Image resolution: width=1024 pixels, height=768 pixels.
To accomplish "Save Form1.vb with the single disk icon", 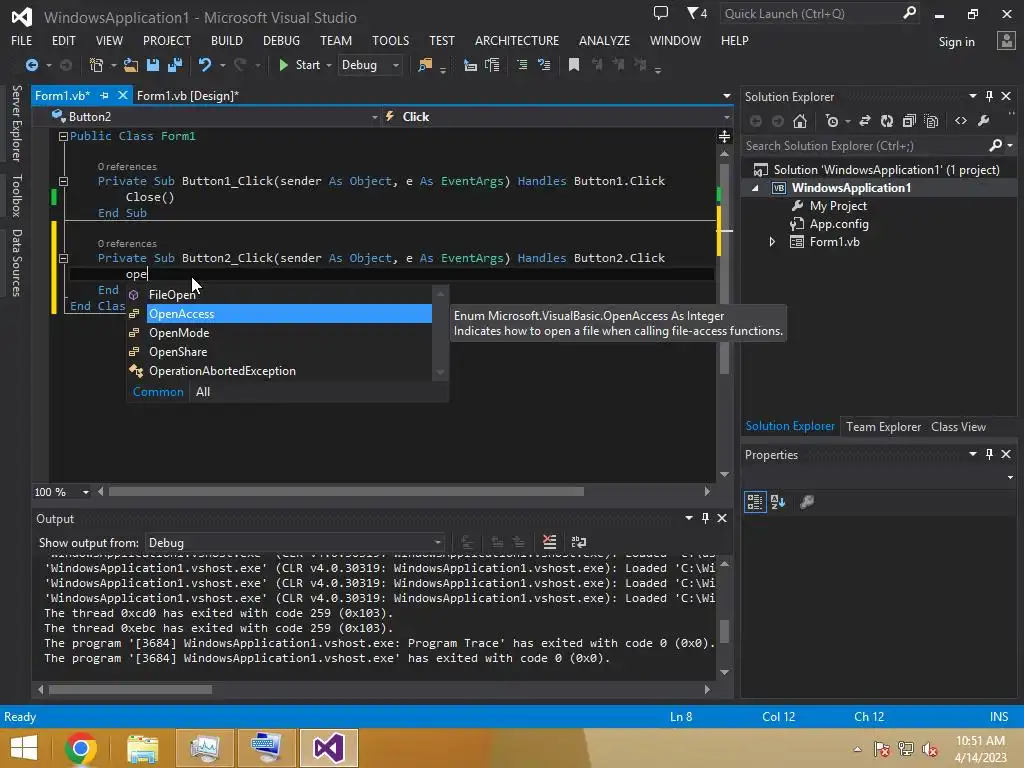I will (x=153, y=65).
